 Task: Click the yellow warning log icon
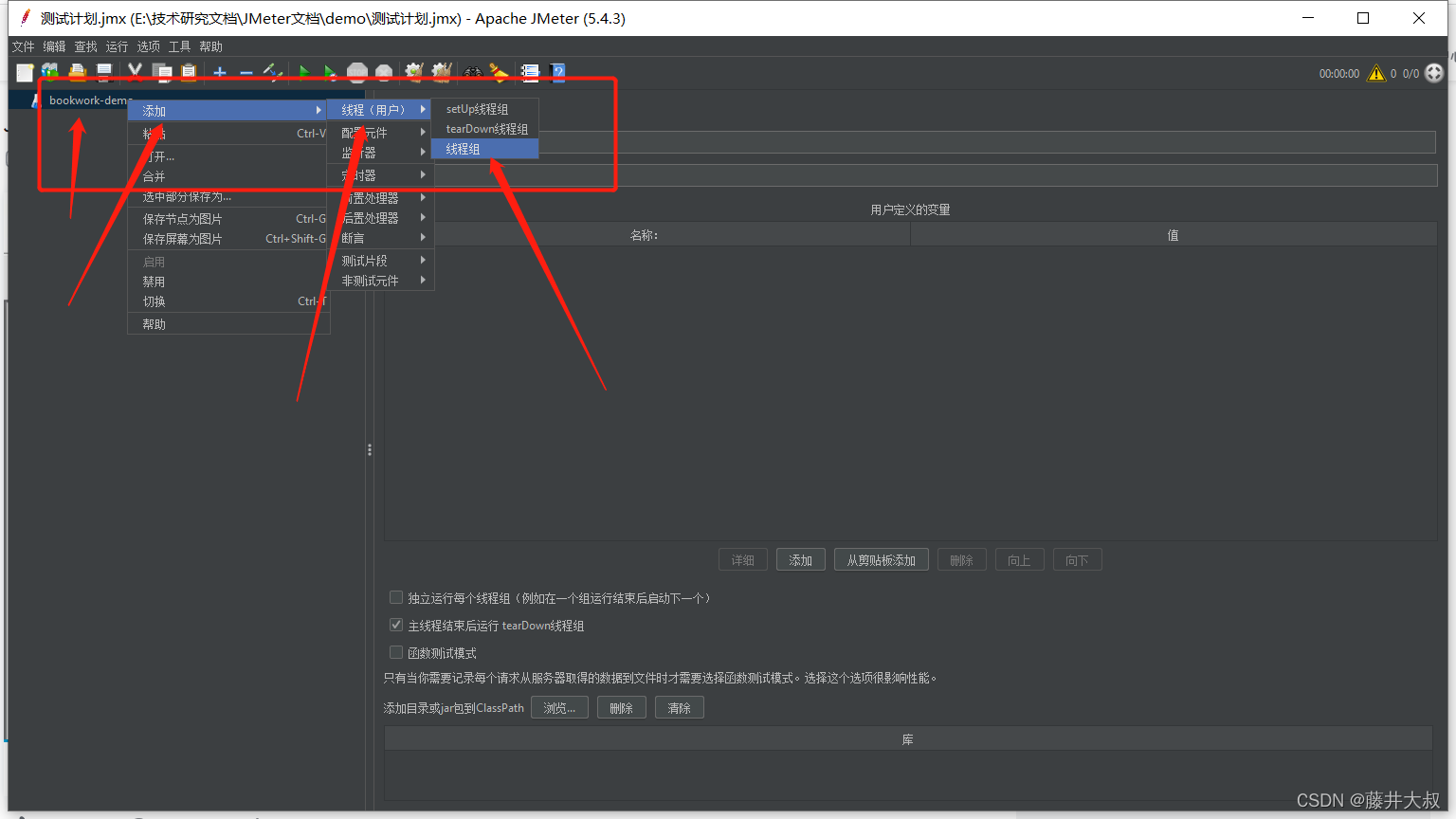1376,73
